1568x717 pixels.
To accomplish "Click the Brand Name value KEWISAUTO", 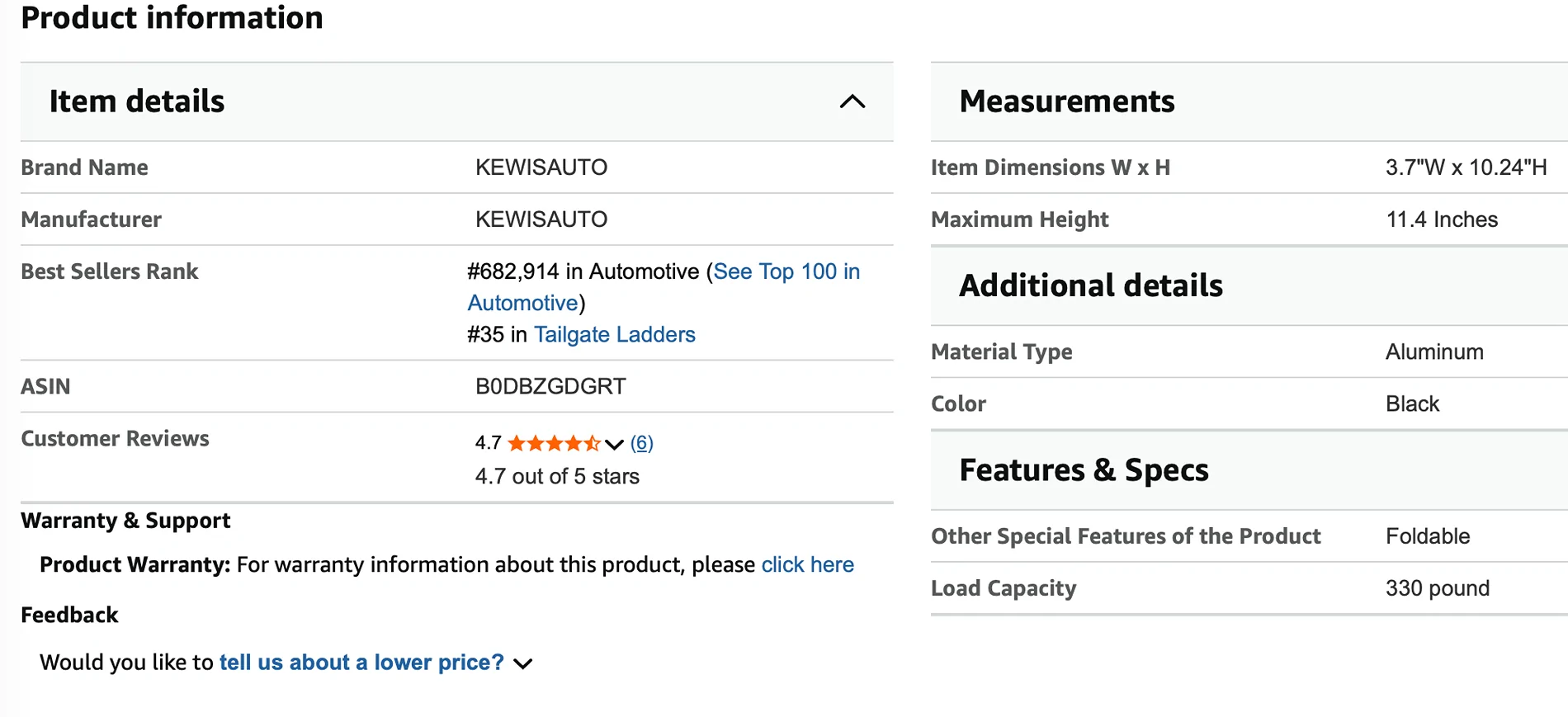I will pyautogui.click(x=541, y=167).
